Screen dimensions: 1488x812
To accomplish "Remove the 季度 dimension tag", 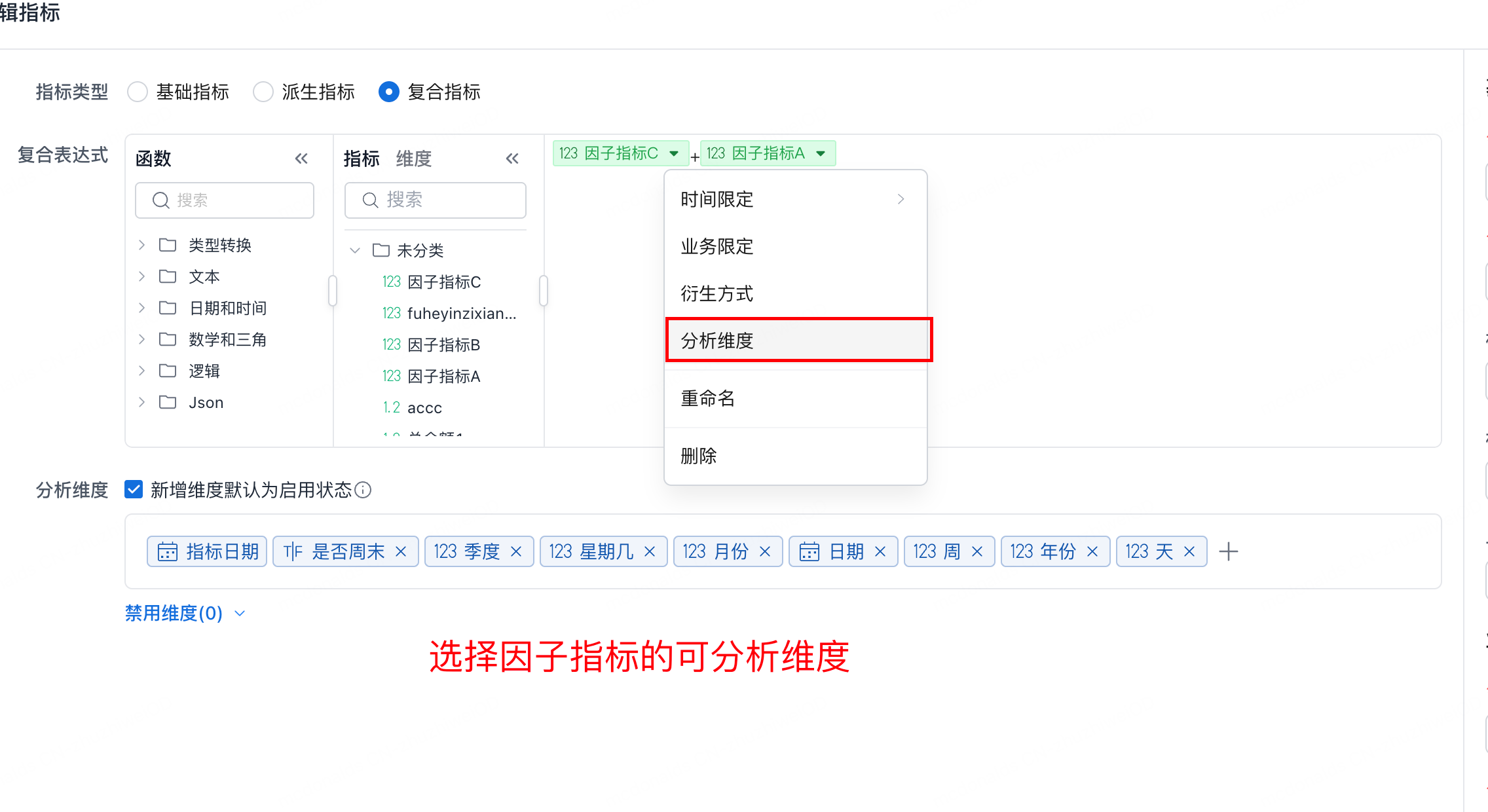I will (x=516, y=551).
